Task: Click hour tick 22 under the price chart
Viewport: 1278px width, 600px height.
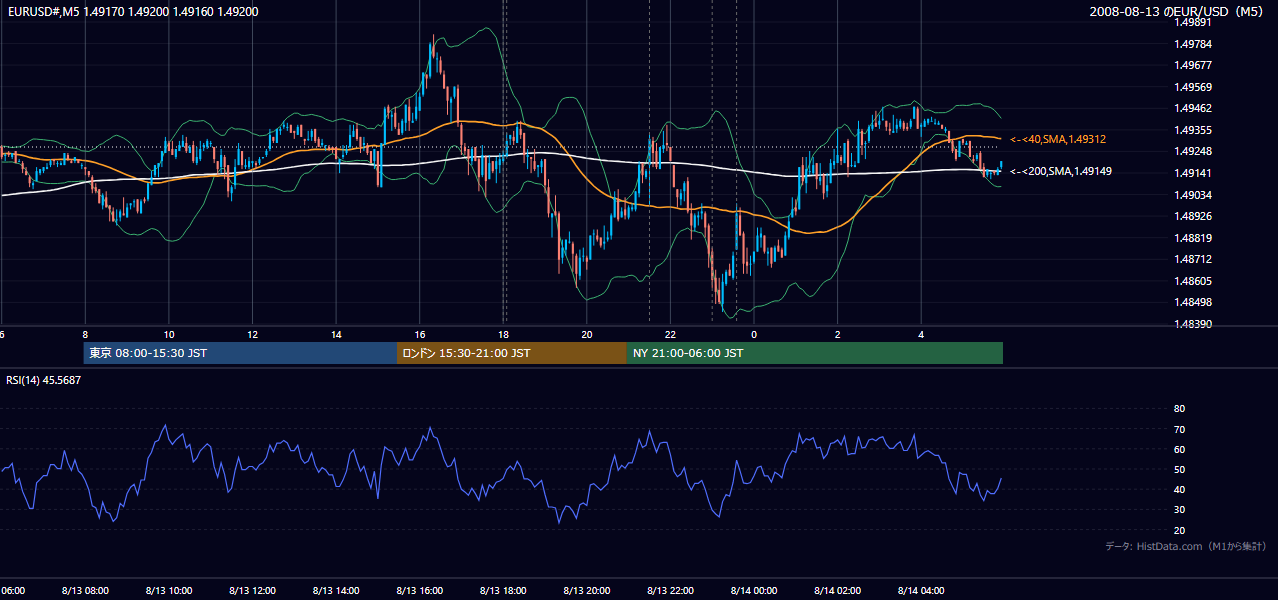Action: 671,334
